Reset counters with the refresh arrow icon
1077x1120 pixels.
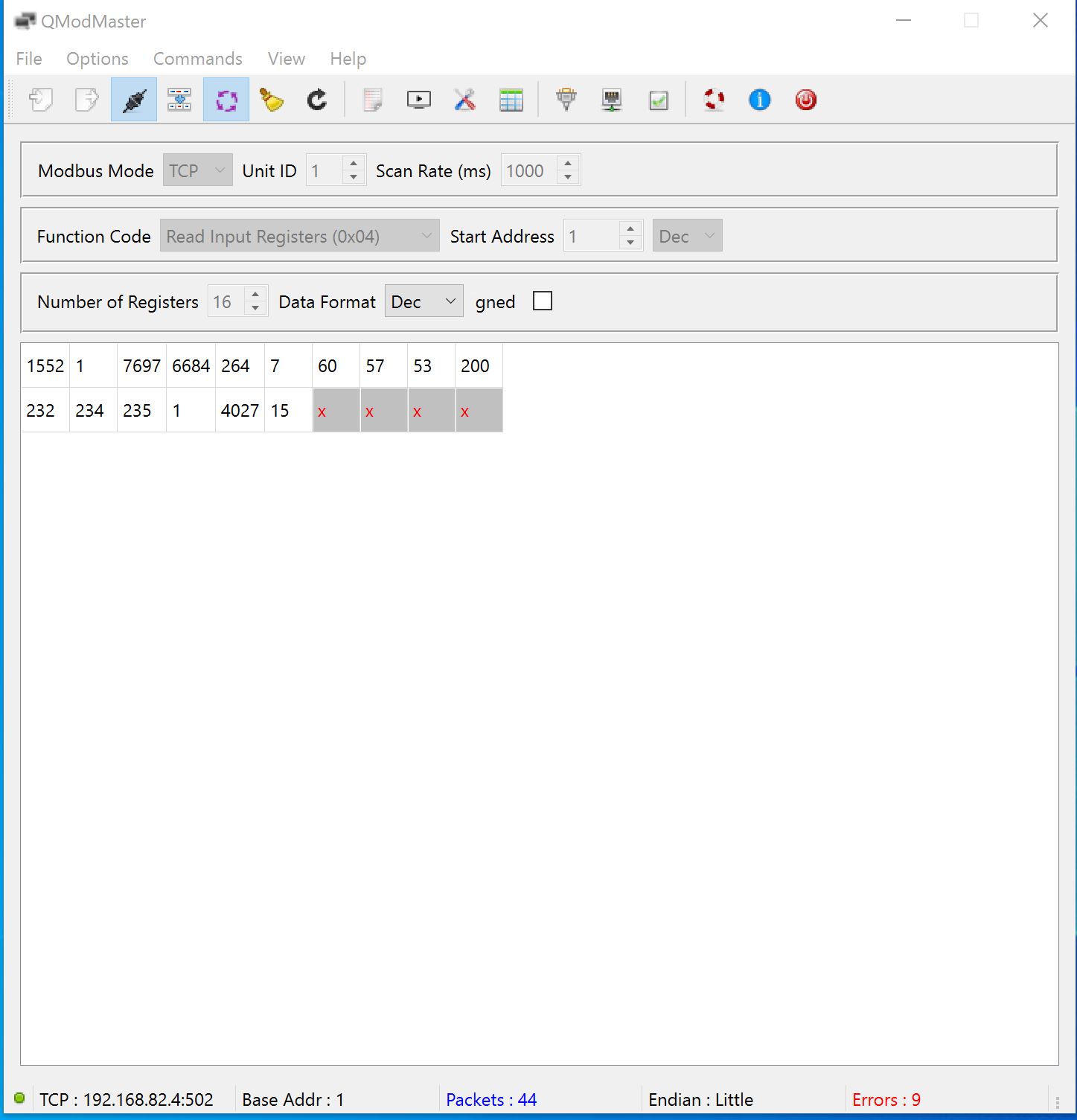(x=316, y=99)
